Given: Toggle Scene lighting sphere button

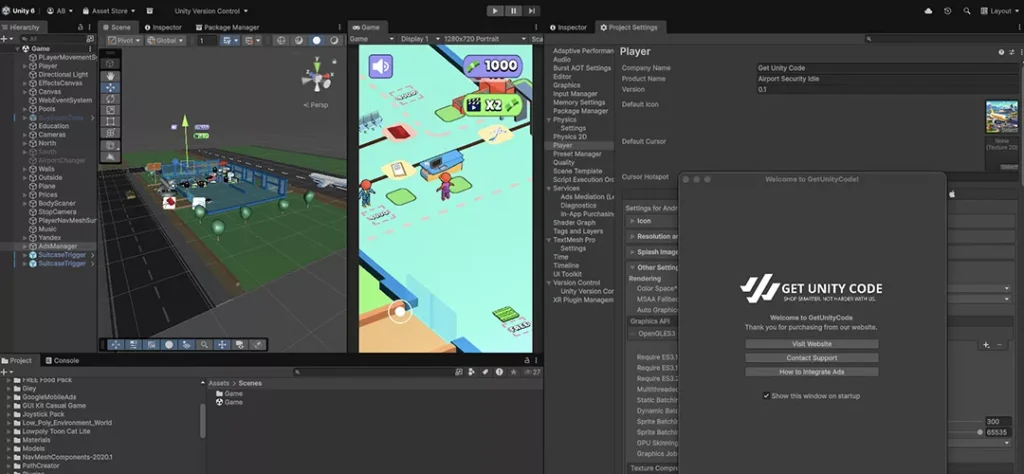Looking at the screenshot, I should point(317,40).
